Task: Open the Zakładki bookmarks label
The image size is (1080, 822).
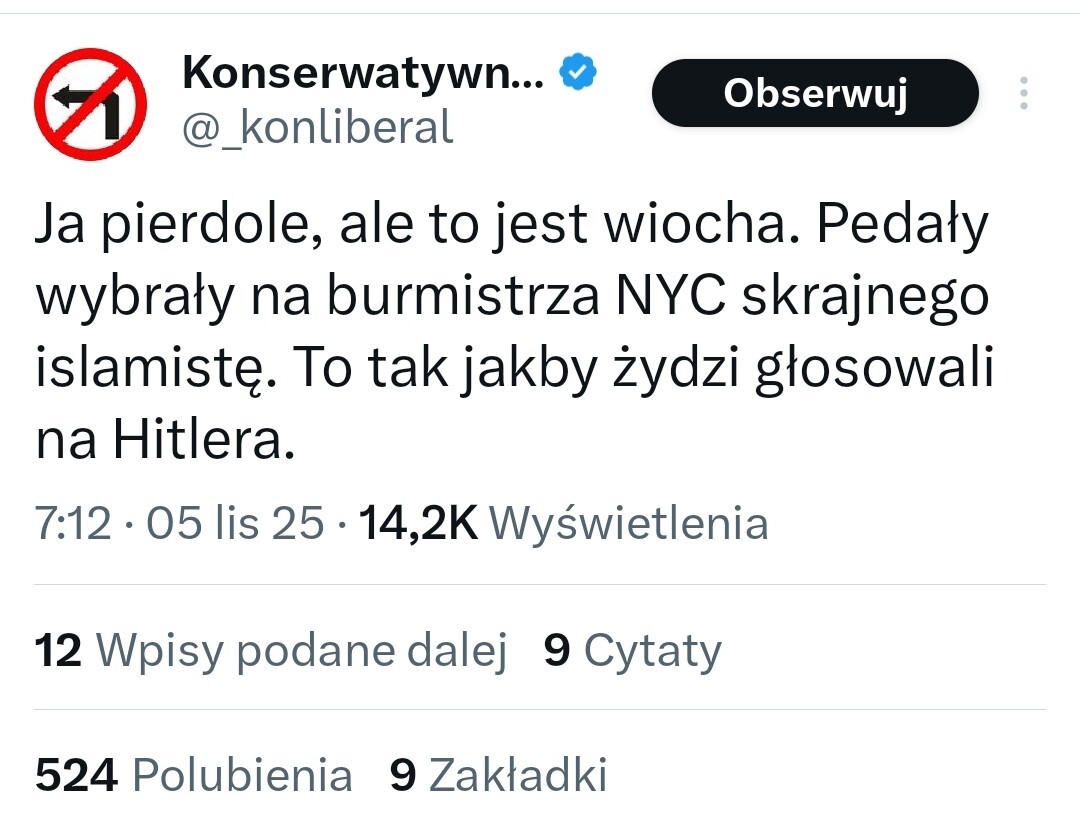Action: [x=517, y=775]
